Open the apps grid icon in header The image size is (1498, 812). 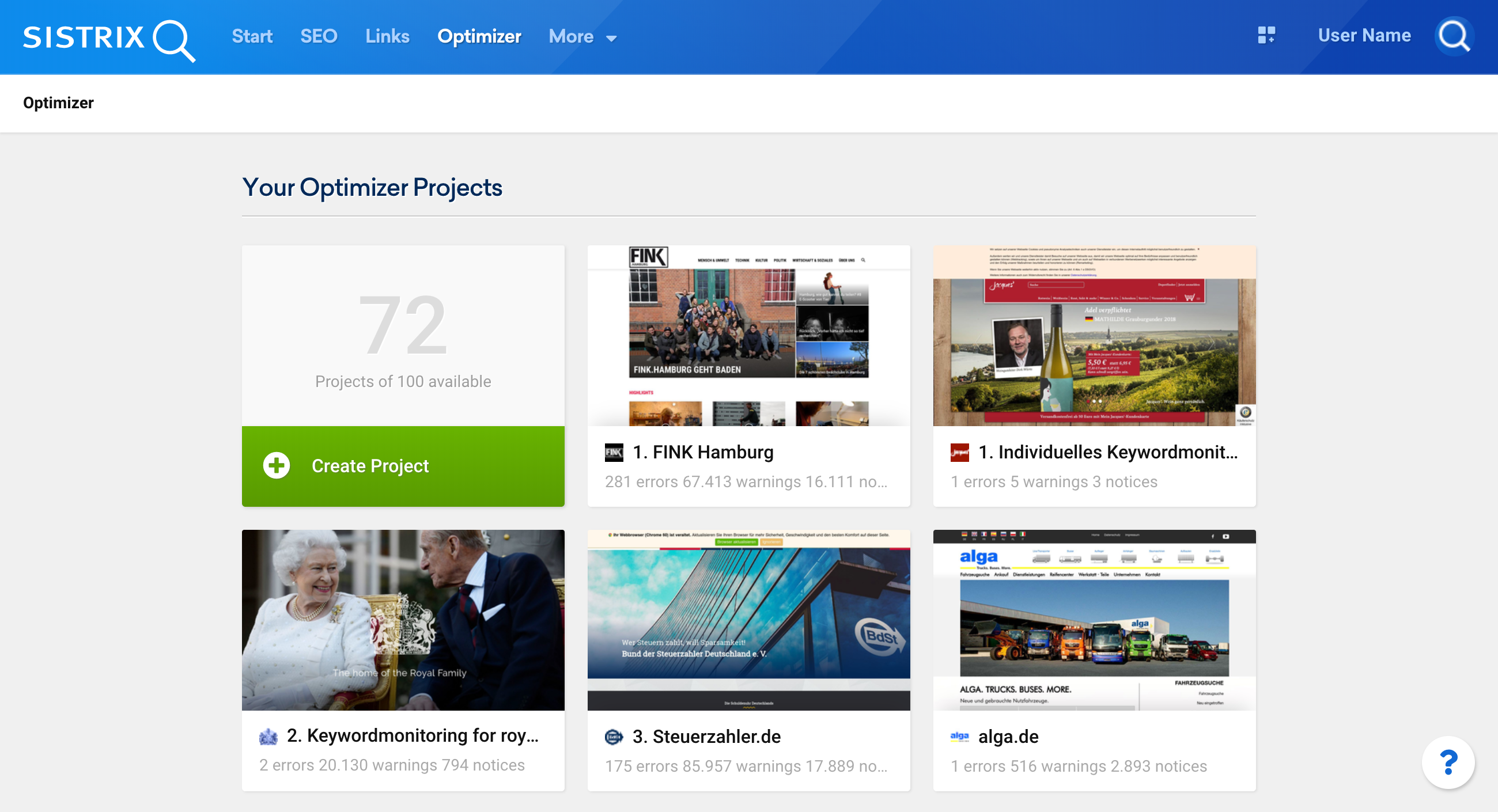pos(1266,35)
